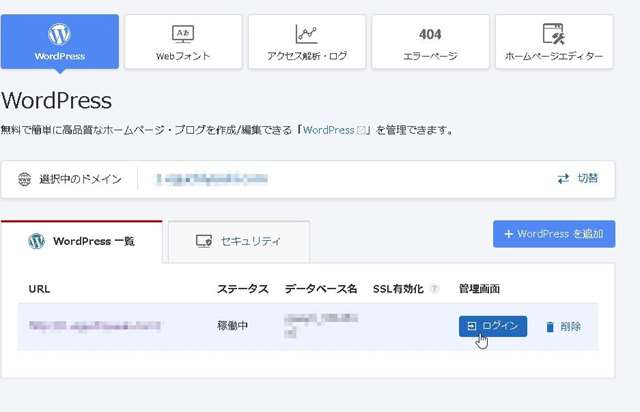This screenshot has width=640, height=412.
Task: Click the blurred site URL in the table
Action: coord(95,326)
